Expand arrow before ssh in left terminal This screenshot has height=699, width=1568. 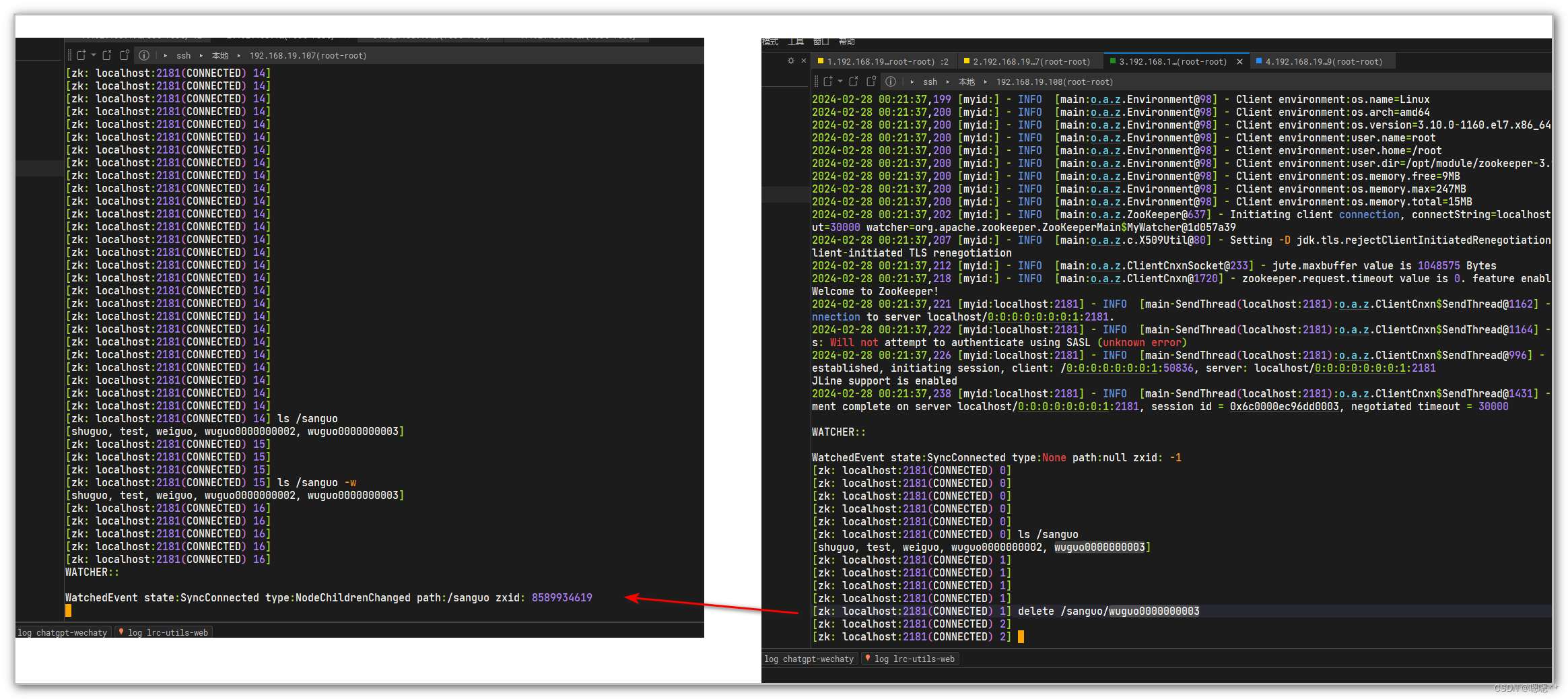coord(166,56)
